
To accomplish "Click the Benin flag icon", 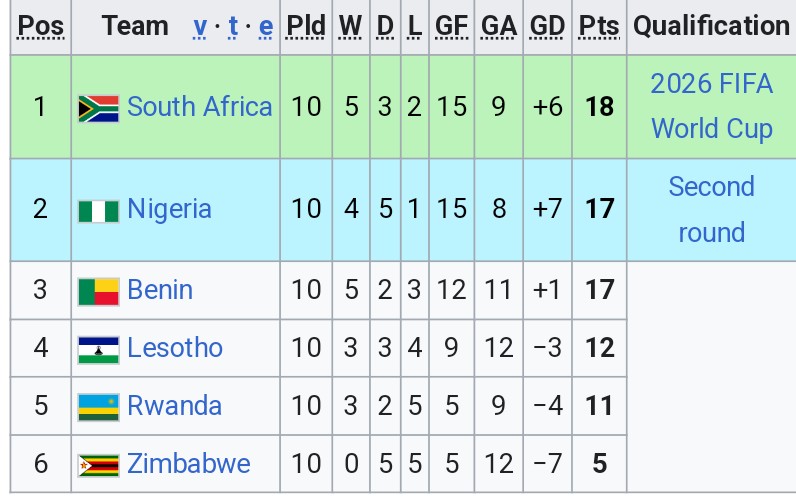I will (x=98, y=291).
